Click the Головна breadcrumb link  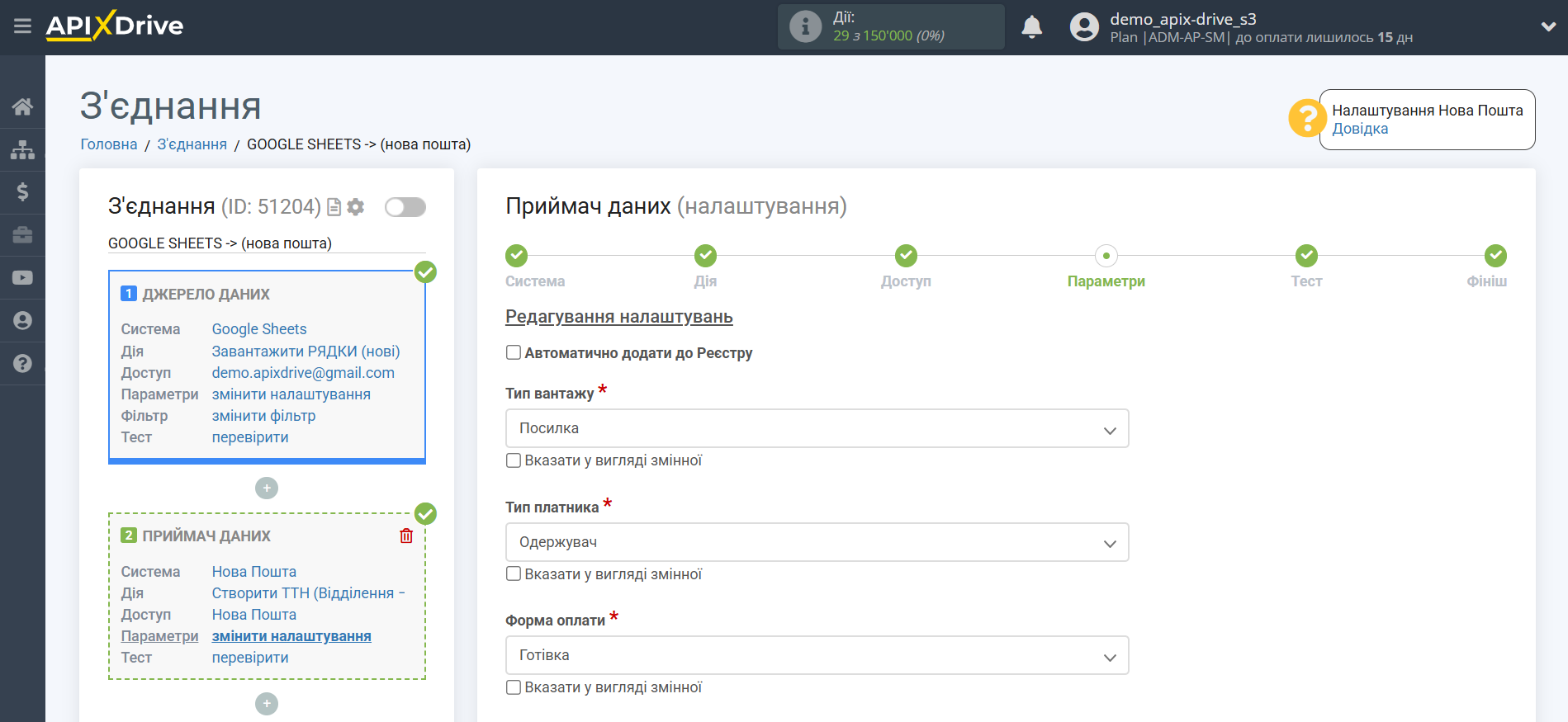109,144
